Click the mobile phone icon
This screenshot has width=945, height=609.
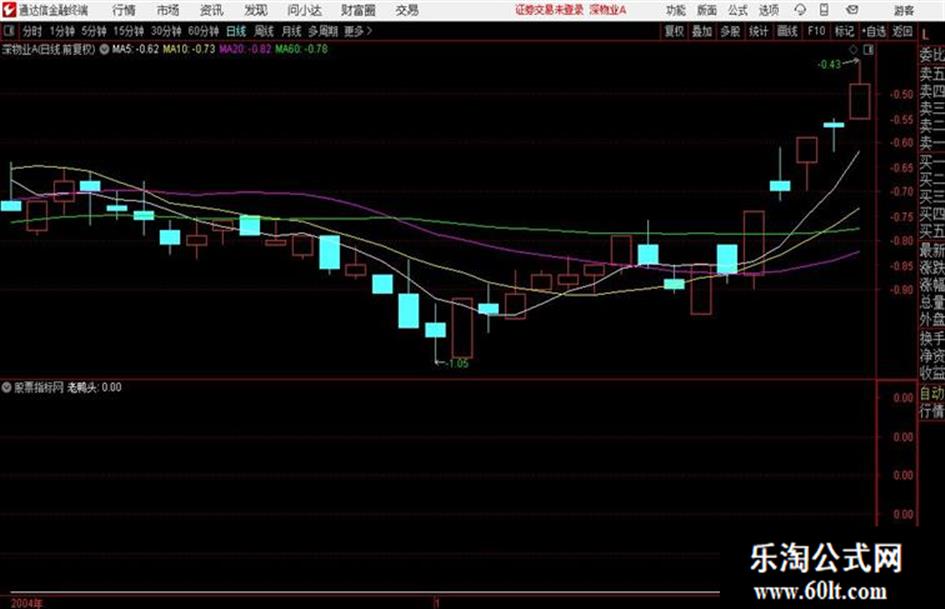824,10
